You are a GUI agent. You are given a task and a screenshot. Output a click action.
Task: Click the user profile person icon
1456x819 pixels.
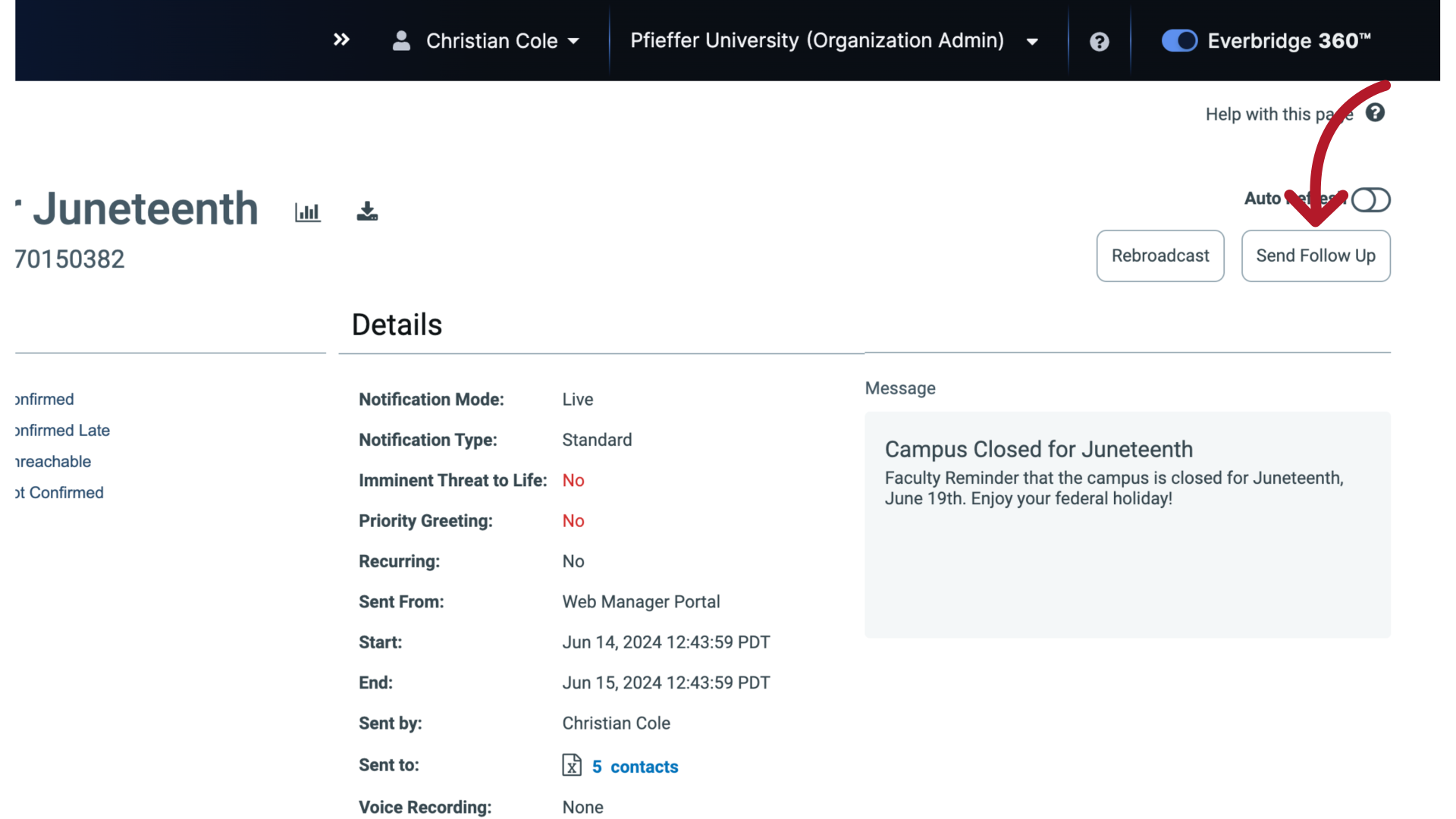401,41
